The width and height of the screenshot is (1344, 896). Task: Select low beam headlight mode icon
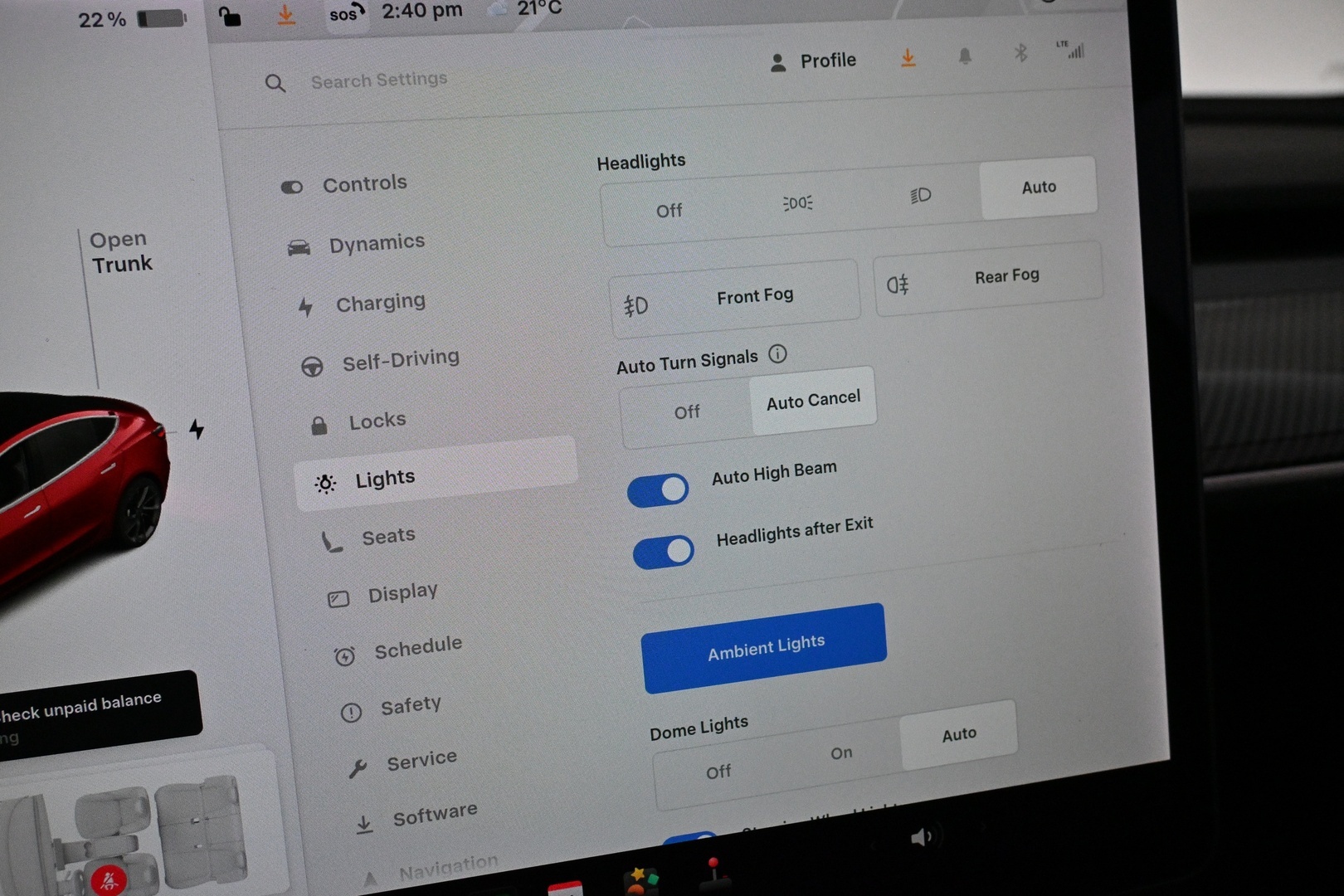point(920,196)
